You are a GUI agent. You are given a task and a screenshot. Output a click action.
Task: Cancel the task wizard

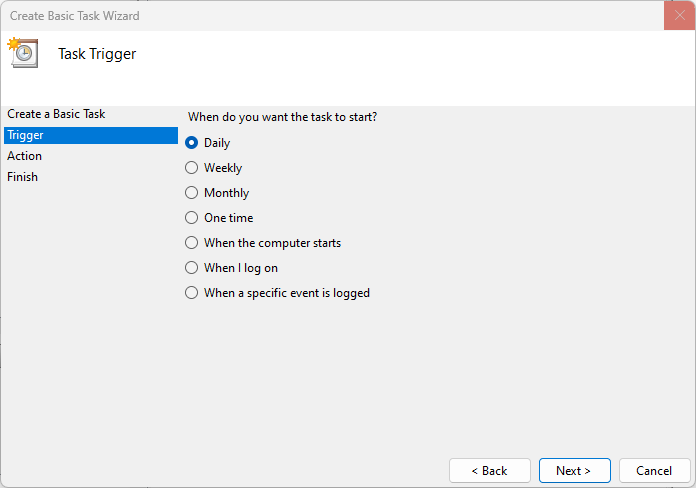point(654,471)
